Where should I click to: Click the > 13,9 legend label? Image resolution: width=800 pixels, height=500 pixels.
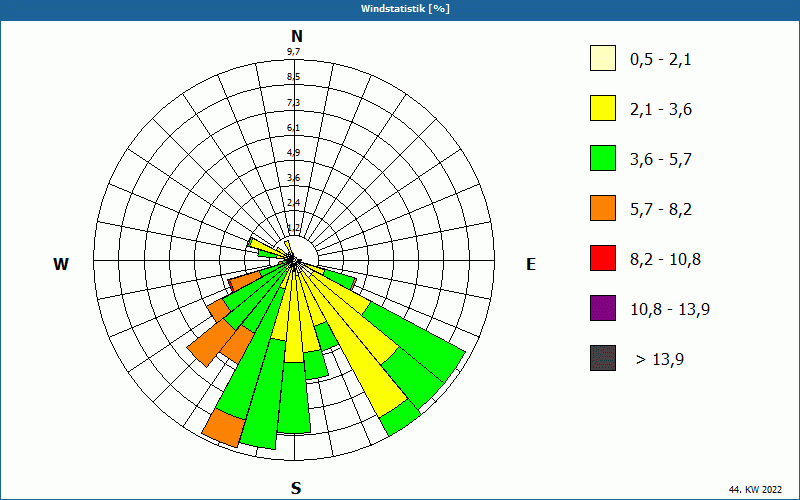point(660,360)
